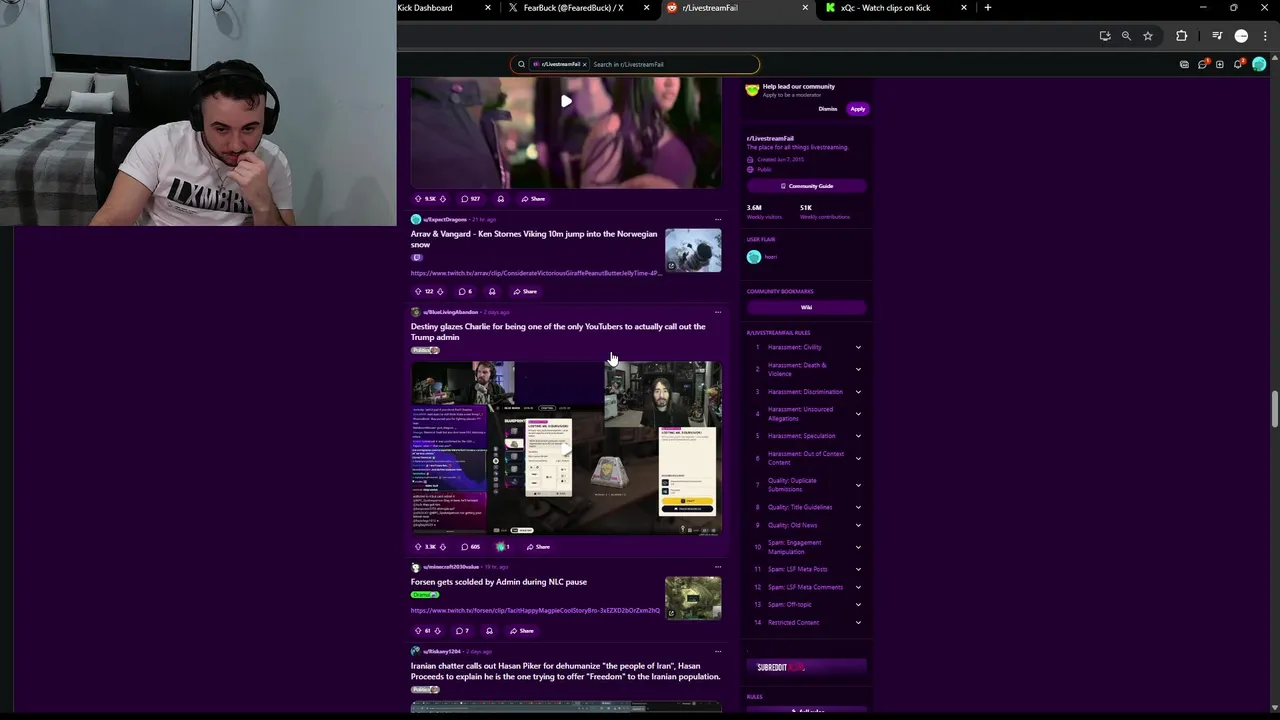This screenshot has width=1280, height=720.
Task: Open the Chrome three-dot menu
Action: [x=1265, y=36]
